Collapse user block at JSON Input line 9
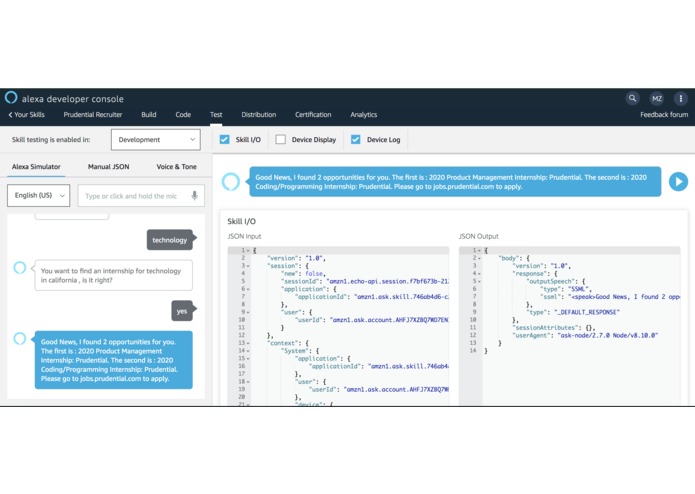The width and height of the screenshot is (695, 494). (x=248, y=312)
